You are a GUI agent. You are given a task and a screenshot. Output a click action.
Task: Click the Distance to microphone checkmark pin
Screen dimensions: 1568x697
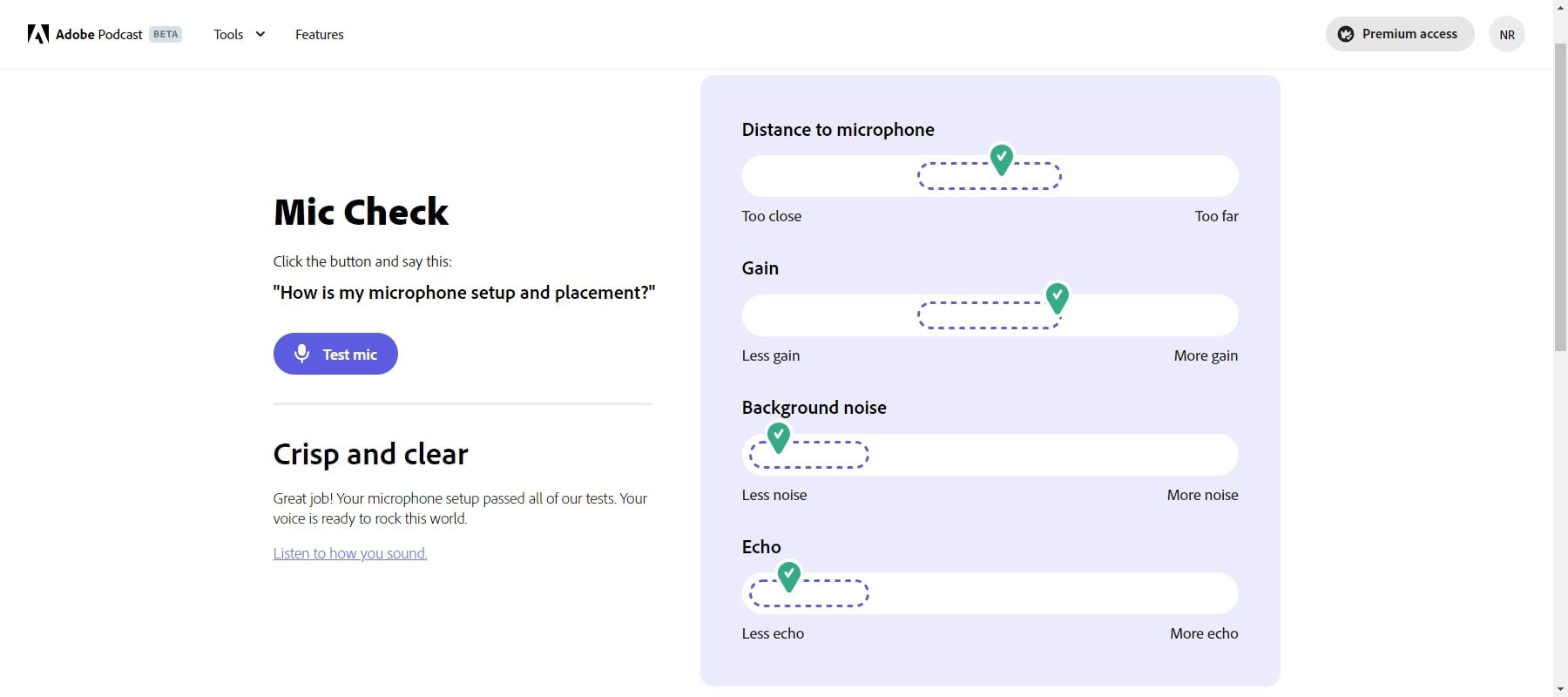pos(1002,159)
